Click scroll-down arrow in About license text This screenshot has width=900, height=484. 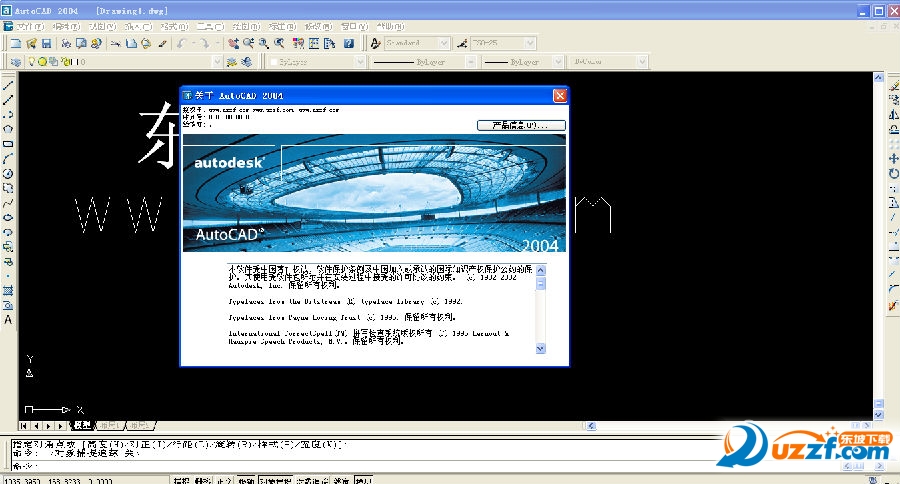pos(541,348)
